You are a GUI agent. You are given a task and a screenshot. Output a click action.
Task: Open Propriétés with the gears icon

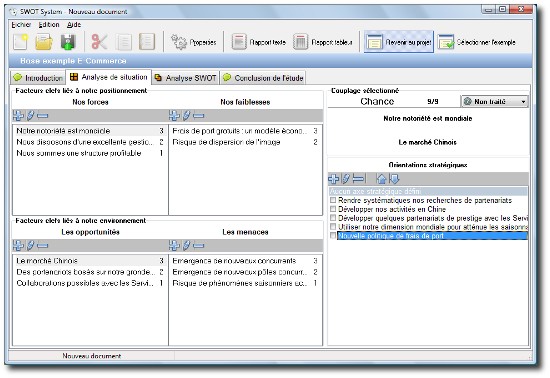[x=193, y=42]
